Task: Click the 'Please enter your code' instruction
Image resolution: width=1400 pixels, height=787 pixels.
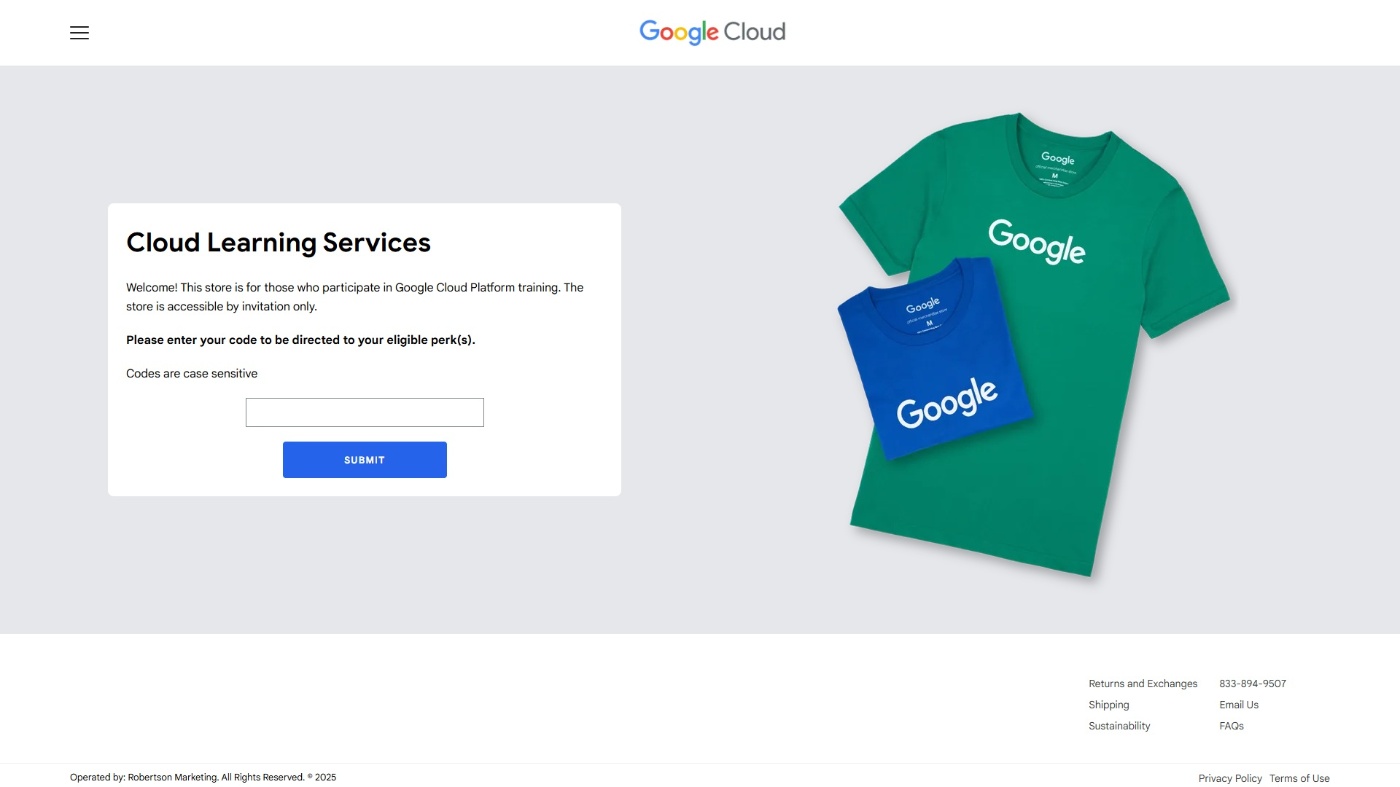Action: click(x=301, y=340)
